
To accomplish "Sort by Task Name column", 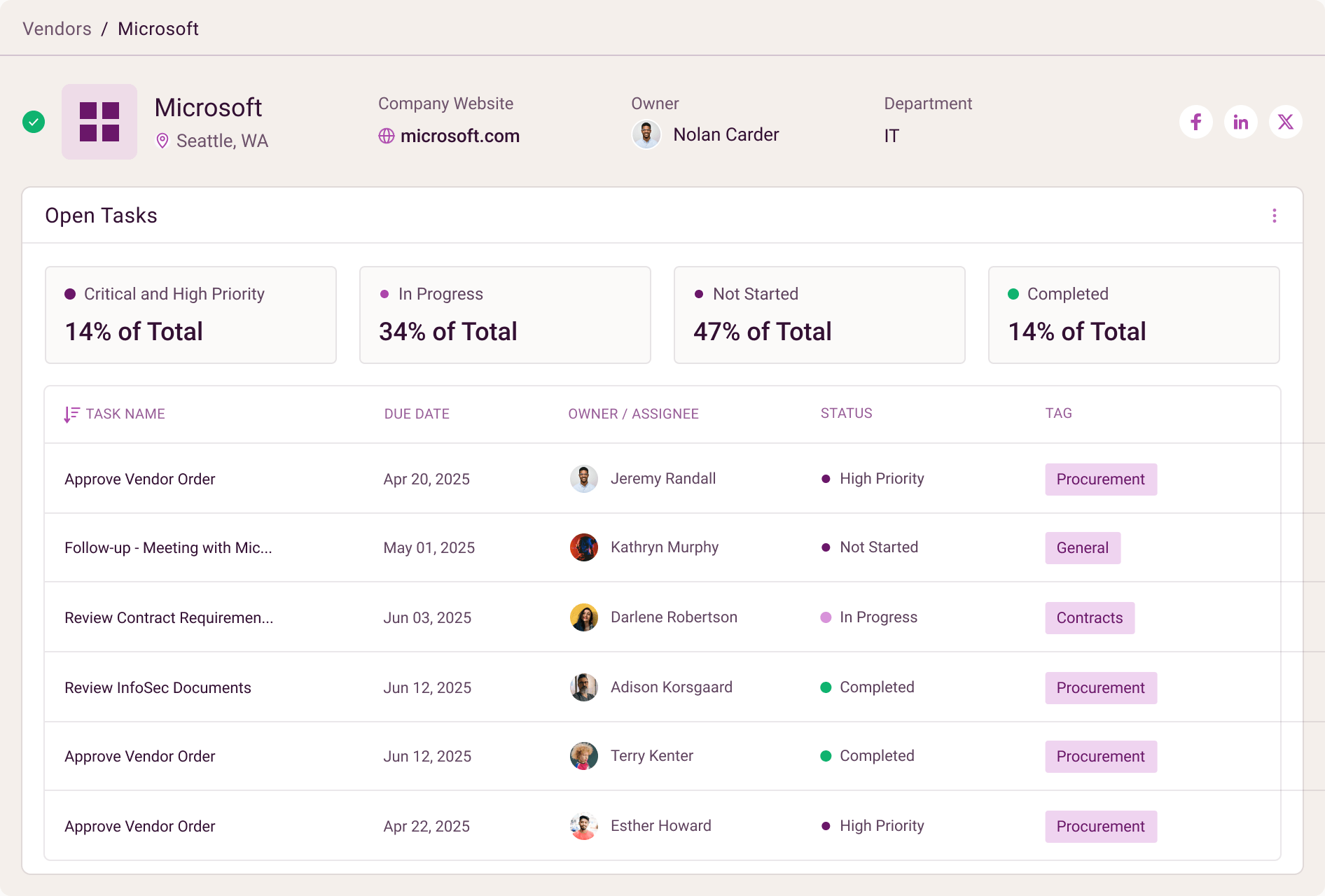I will [x=125, y=414].
